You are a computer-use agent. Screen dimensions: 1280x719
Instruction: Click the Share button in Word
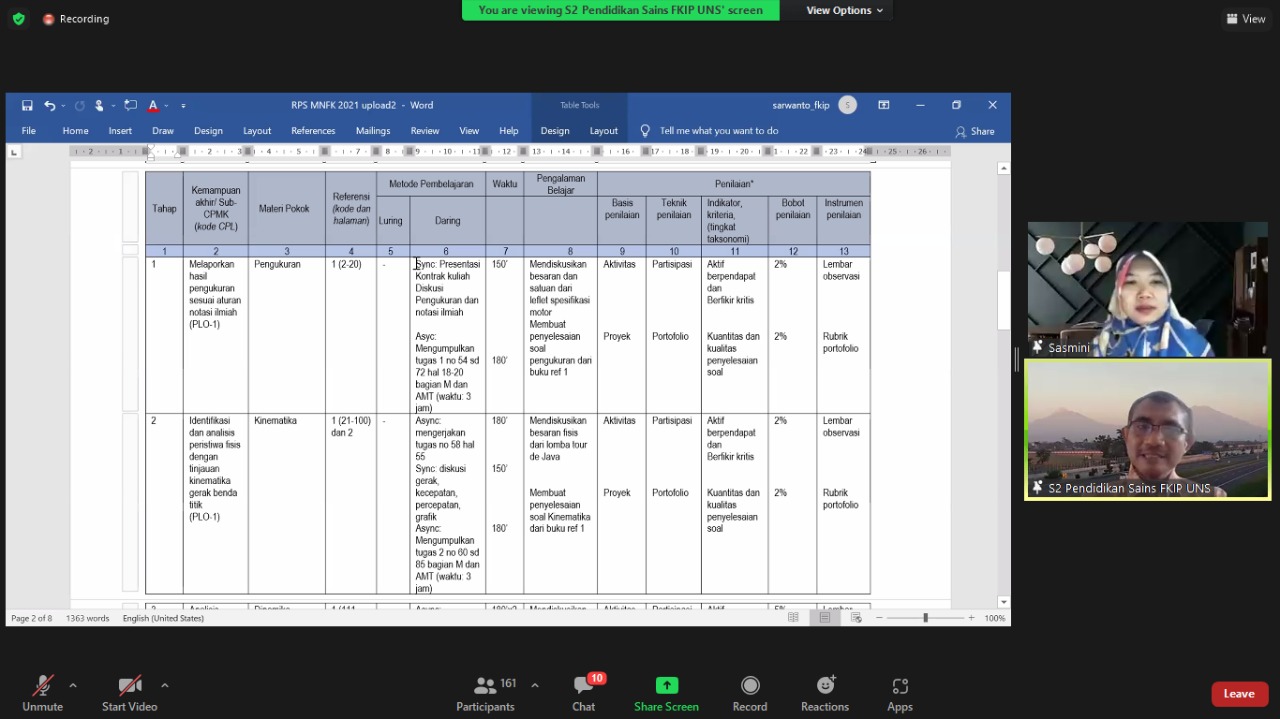[x=975, y=131]
